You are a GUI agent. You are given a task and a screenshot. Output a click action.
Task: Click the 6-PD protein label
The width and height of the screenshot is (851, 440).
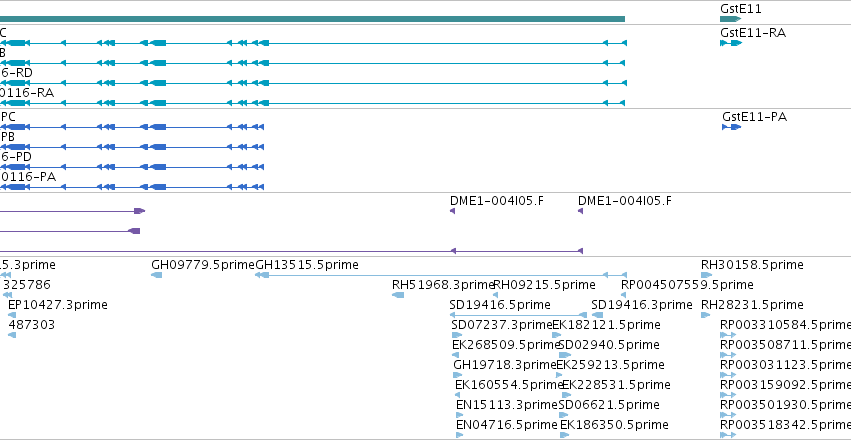coord(16,157)
